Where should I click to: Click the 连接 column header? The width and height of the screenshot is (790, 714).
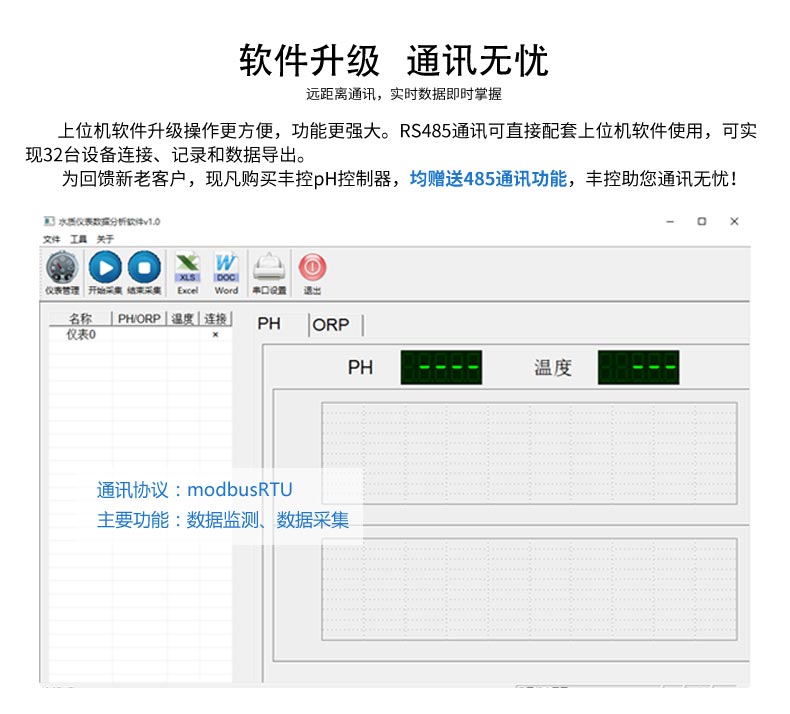pos(215,319)
